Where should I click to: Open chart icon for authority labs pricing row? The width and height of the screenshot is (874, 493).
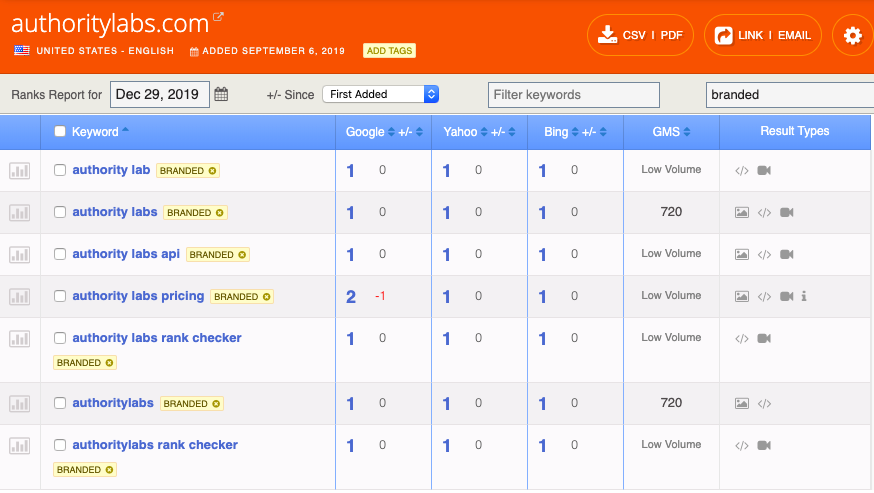[x=20, y=297]
